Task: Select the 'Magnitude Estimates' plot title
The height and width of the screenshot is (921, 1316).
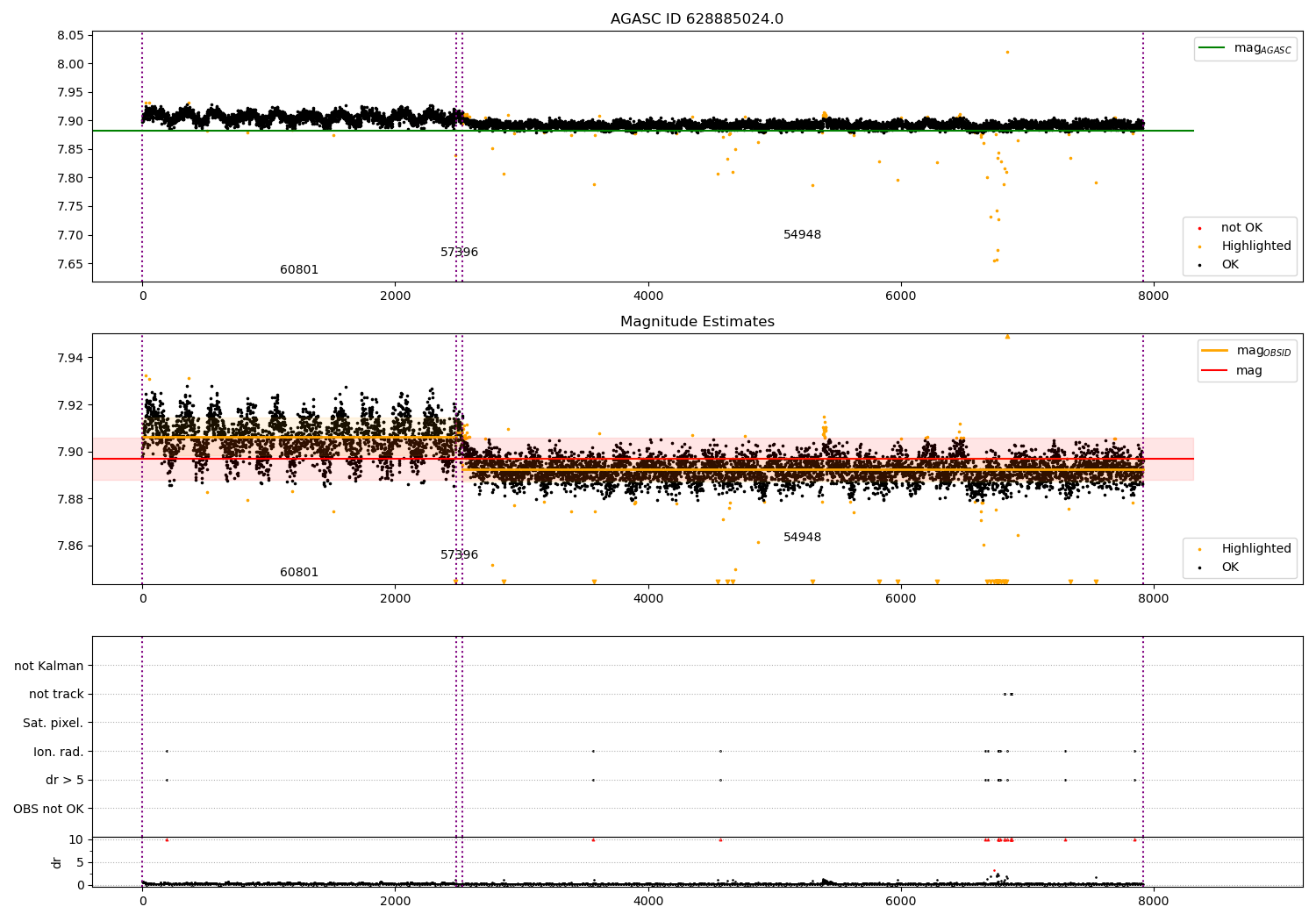Action: click(x=697, y=322)
